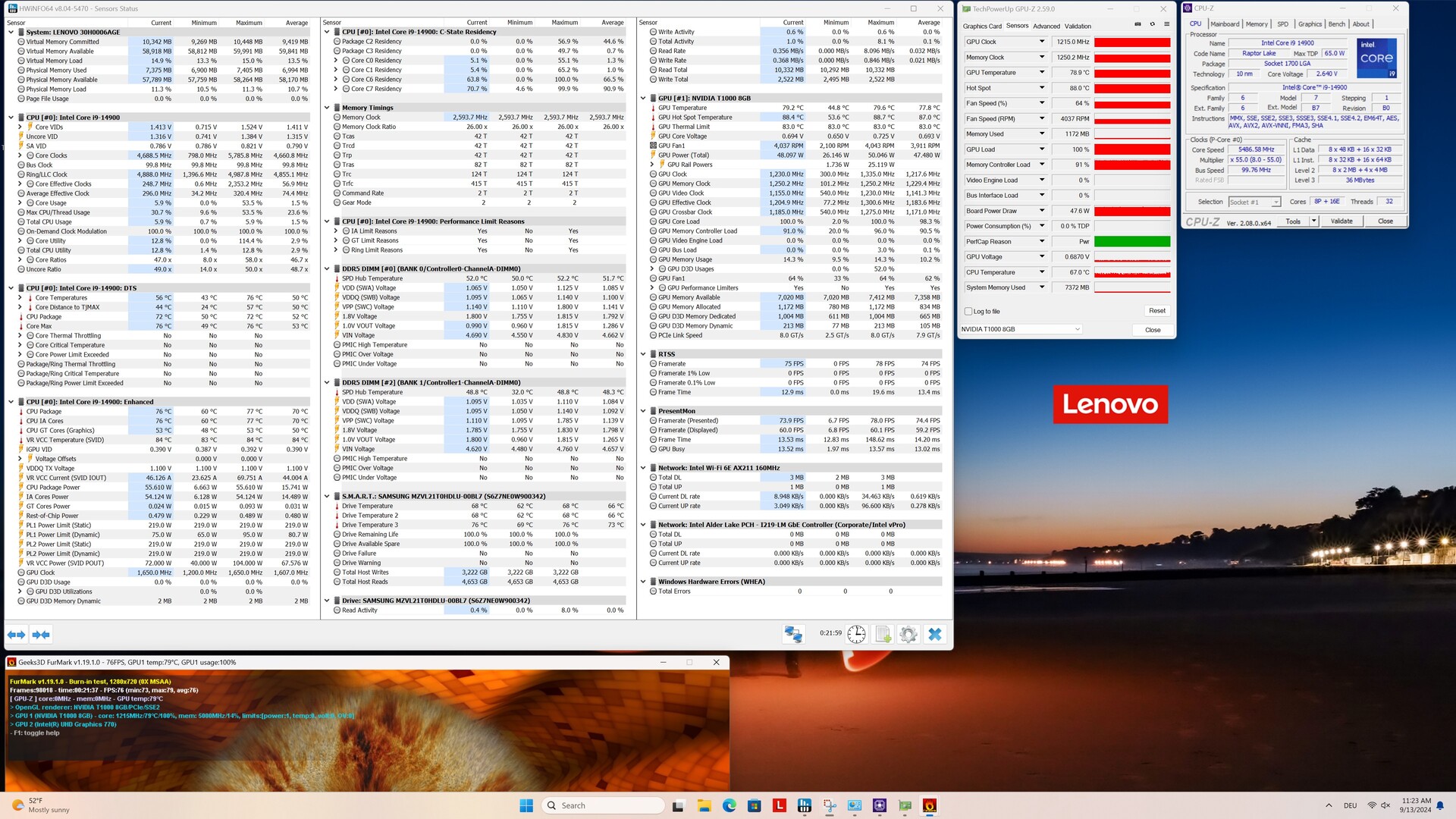Switch to GPU-Z Advanced tab
Screen dimensions: 1456x819
(x=1046, y=26)
